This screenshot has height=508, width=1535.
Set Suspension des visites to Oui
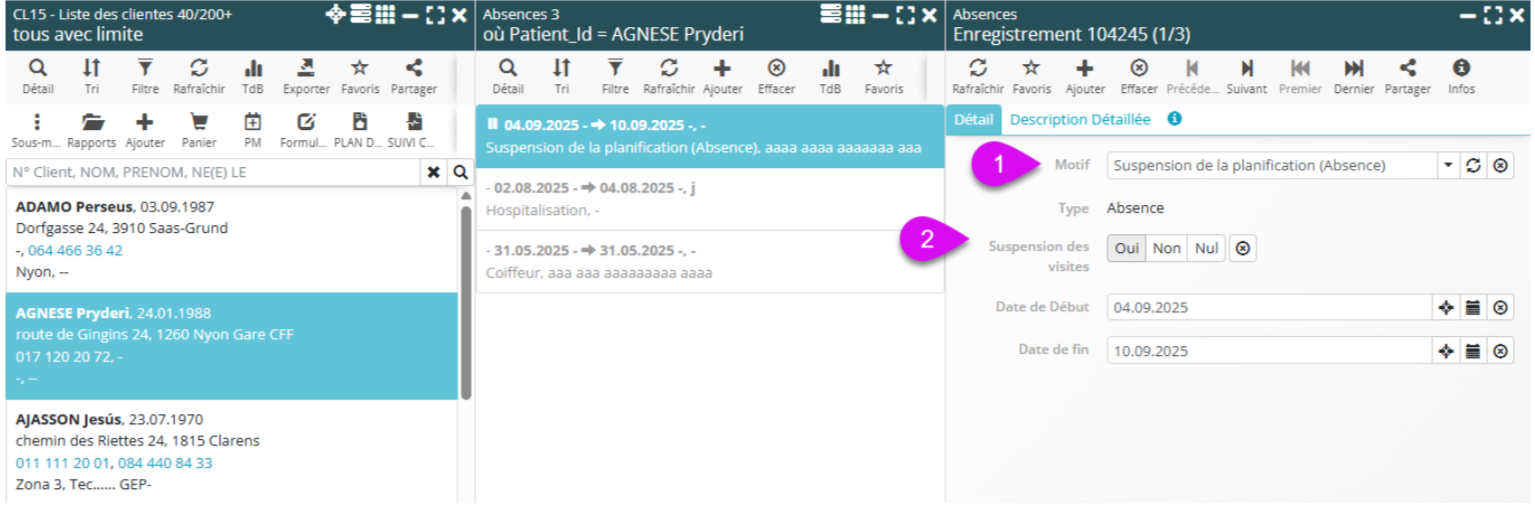coord(1126,249)
